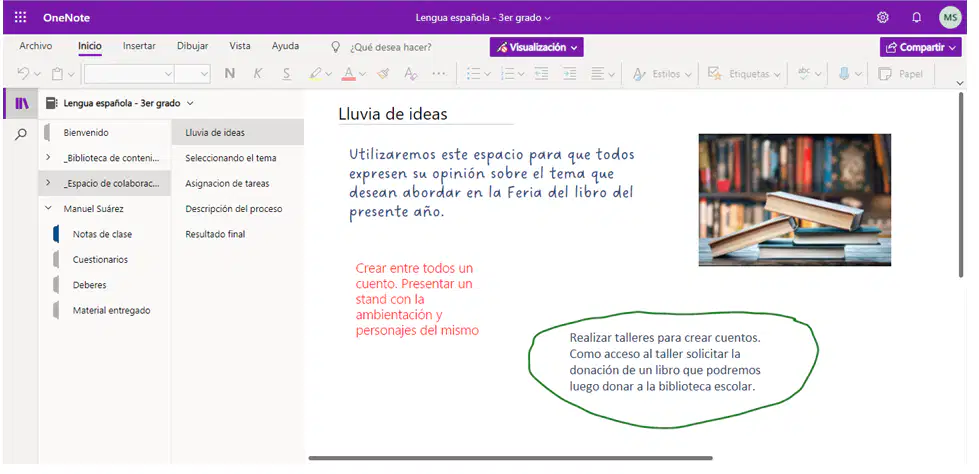
Task: Open the Undo options dropdown arrow
Action: [37, 74]
